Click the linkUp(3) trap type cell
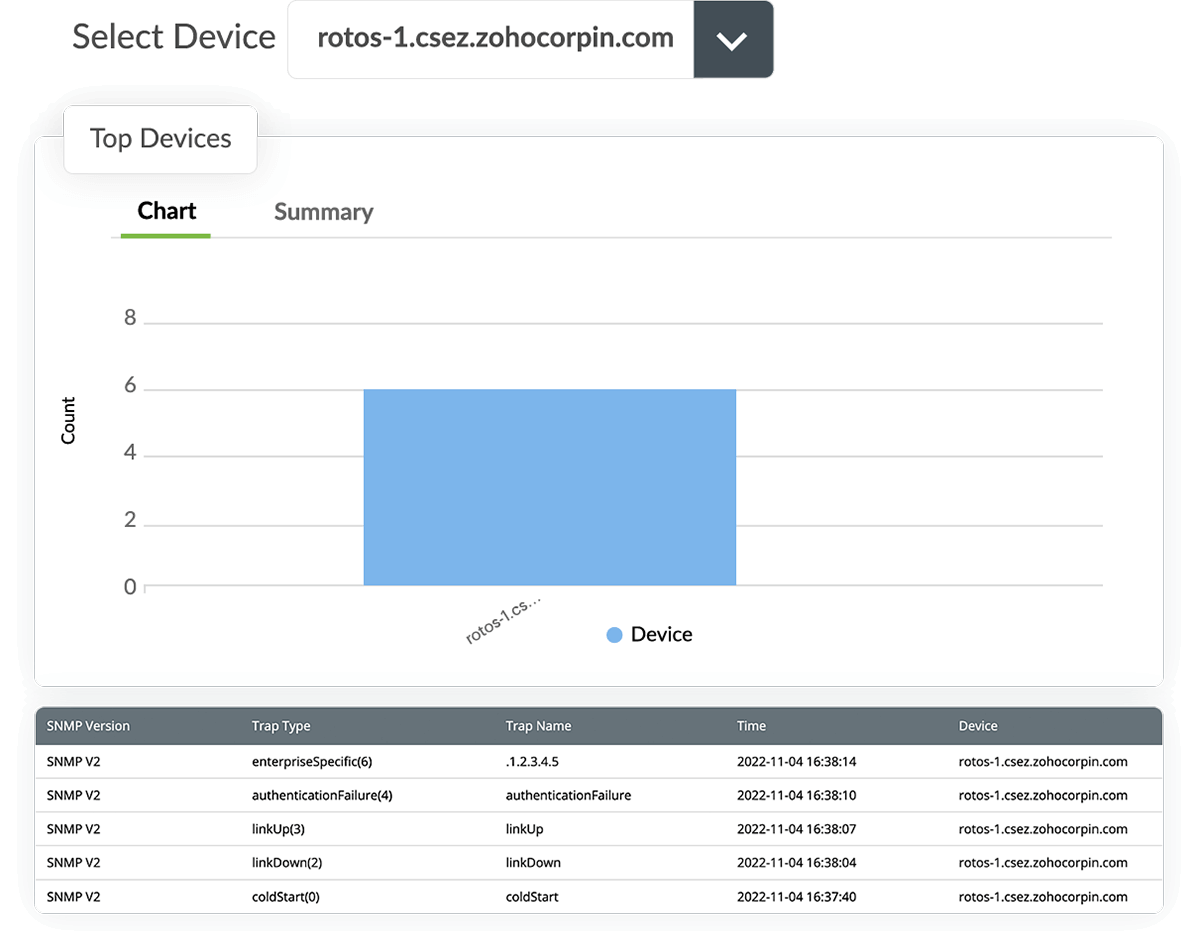The width and height of the screenshot is (1198, 948). tap(278, 829)
